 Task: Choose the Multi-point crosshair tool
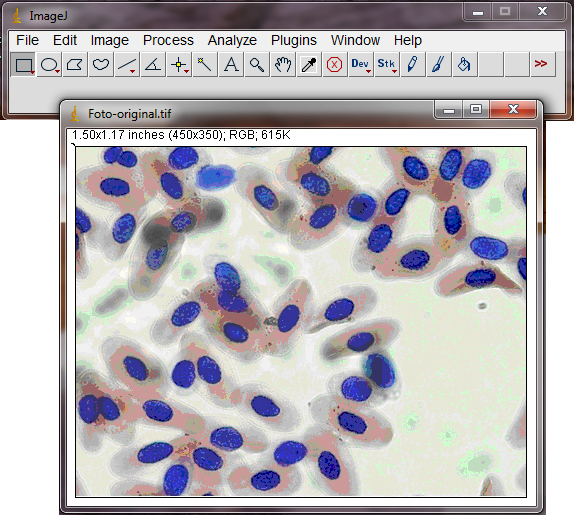coord(179,65)
